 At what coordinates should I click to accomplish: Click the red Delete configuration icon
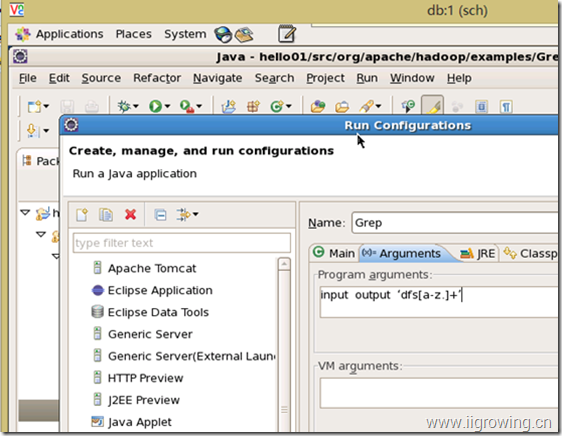pos(130,215)
